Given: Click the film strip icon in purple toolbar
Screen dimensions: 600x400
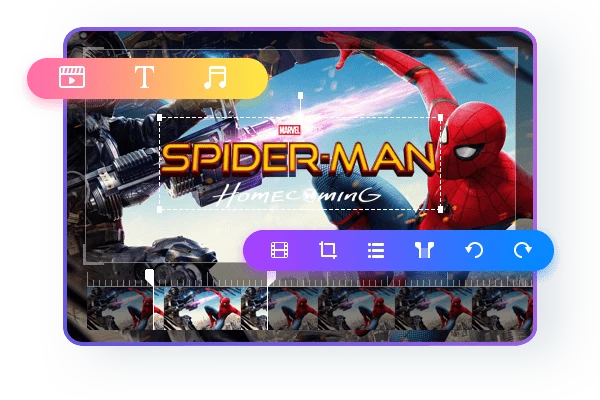Looking at the screenshot, I should (x=279, y=250).
